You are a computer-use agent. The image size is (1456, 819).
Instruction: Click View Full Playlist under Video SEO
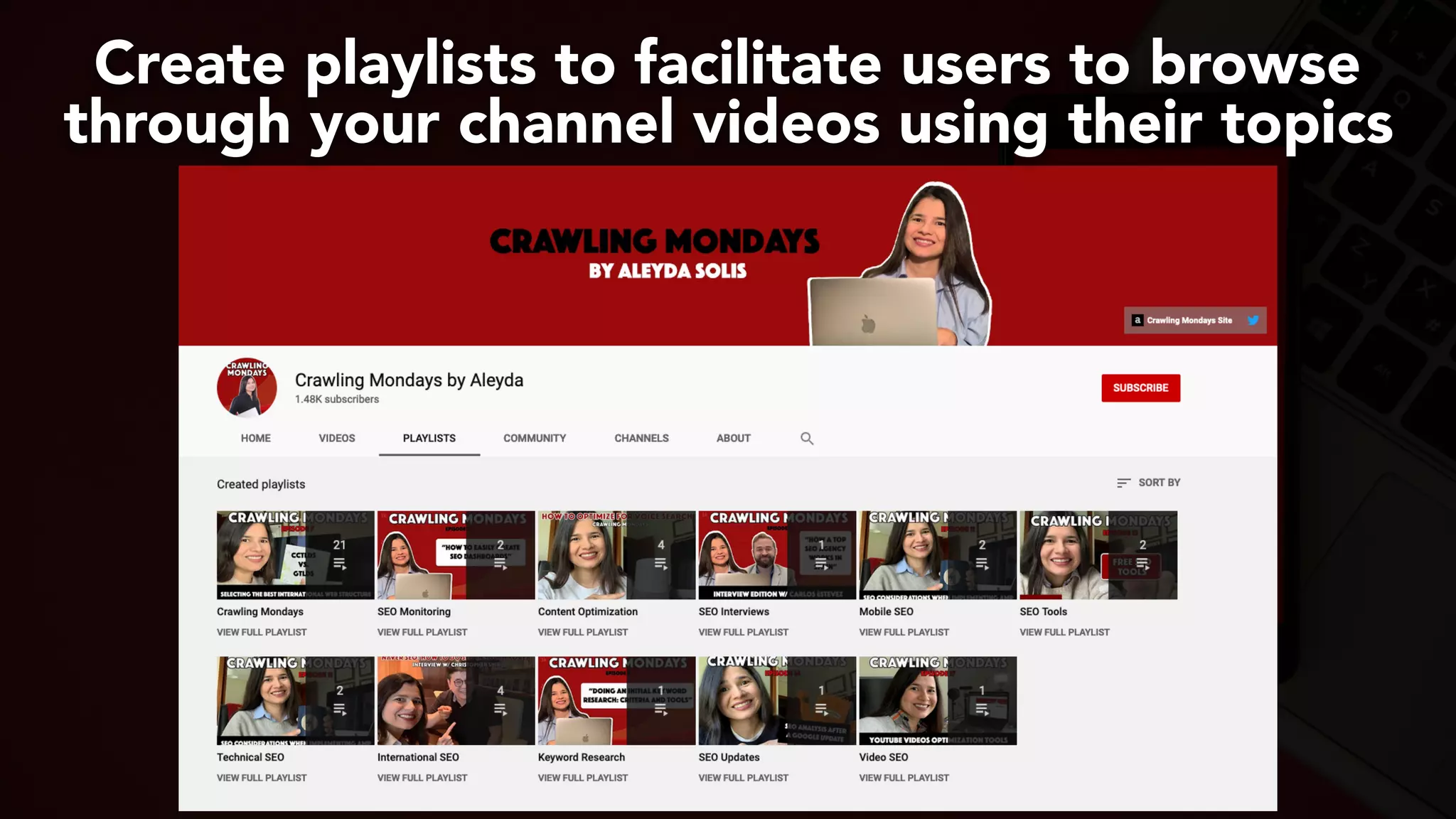click(904, 778)
